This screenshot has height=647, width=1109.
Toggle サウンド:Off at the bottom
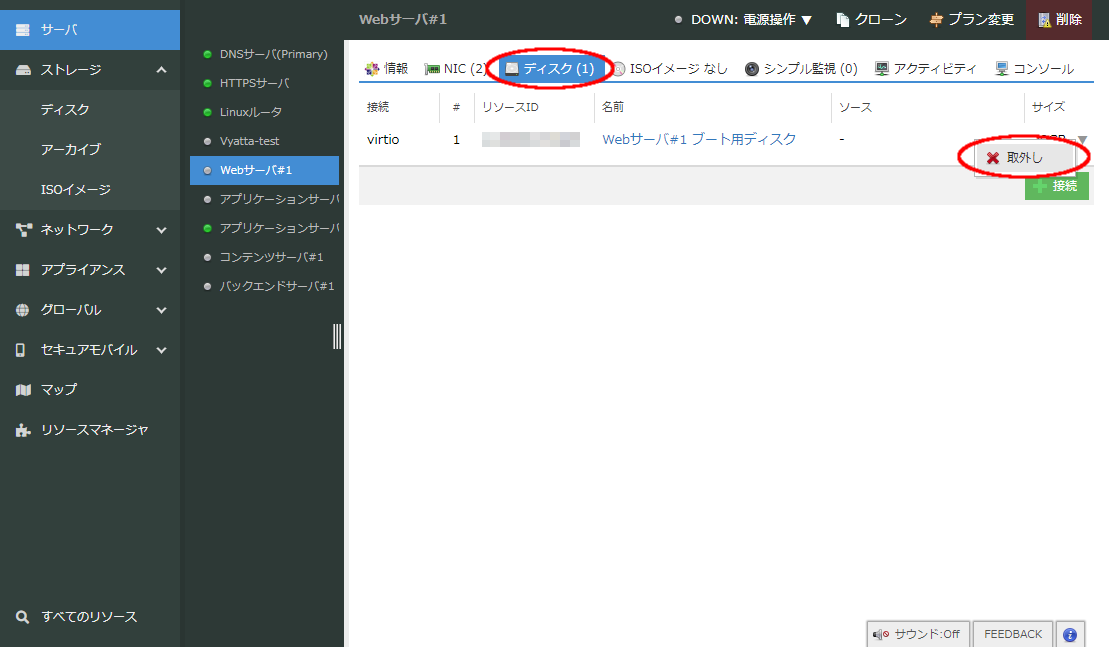pyautogui.click(x=918, y=633)
